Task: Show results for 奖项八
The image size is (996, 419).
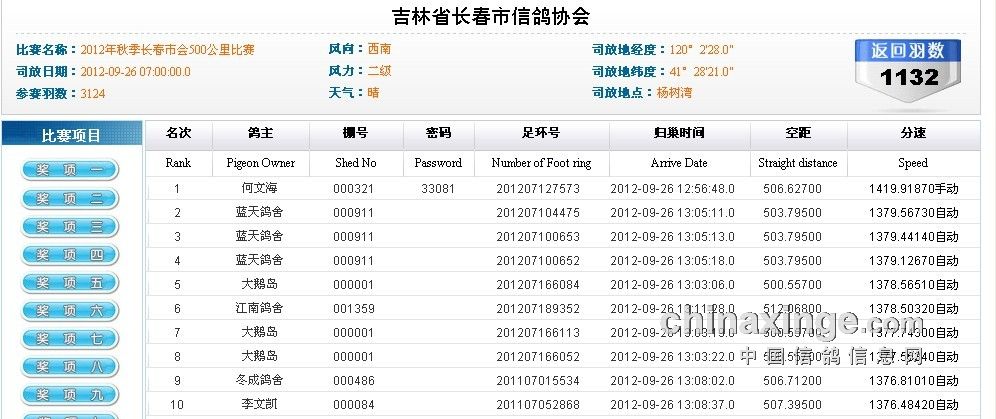Action: click(x=70, y=367)
